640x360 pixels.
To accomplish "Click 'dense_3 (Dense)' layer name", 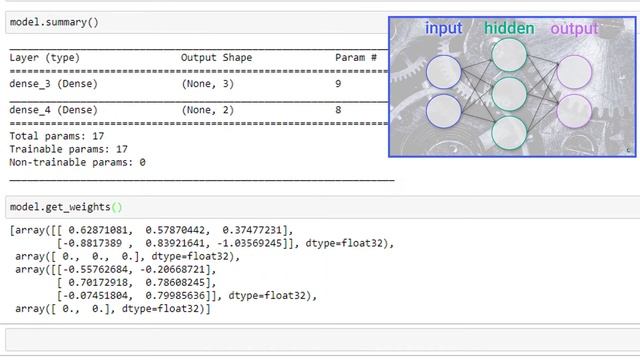I will [53, 84].
